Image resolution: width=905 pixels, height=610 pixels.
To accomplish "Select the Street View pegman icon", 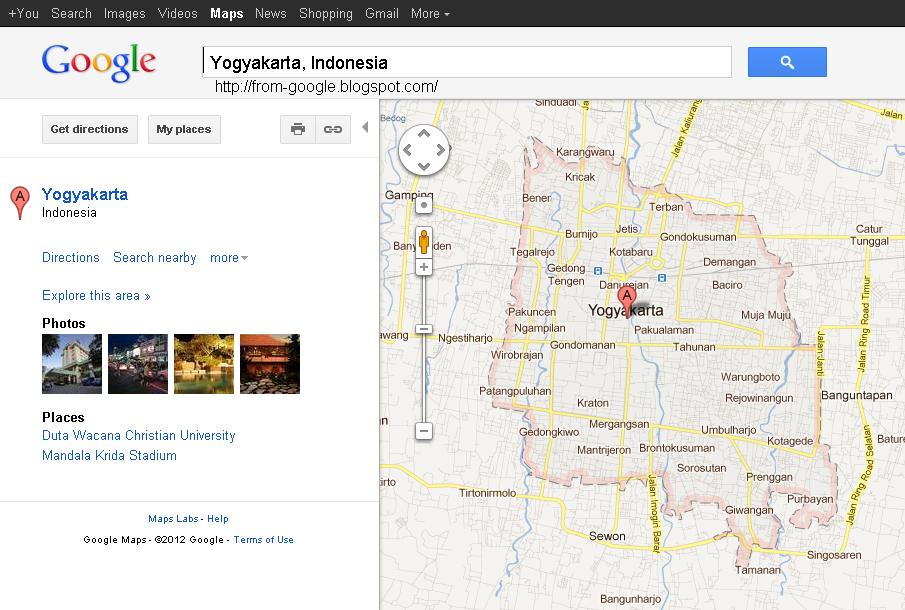I will pos(424,242).
